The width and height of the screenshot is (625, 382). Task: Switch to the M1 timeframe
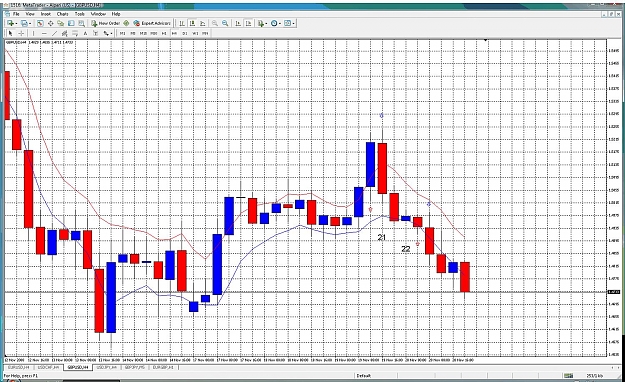coord(122,33)
